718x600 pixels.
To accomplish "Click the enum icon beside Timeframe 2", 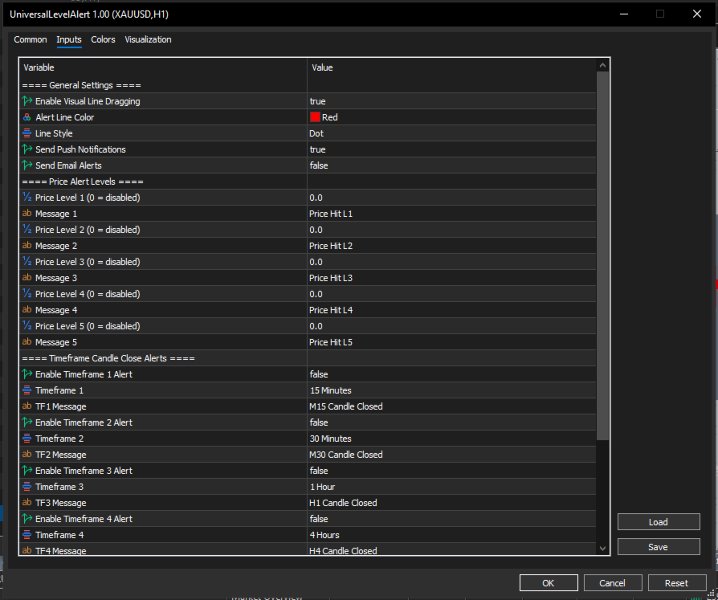I will pyautogui.click(x=27, y=438).
